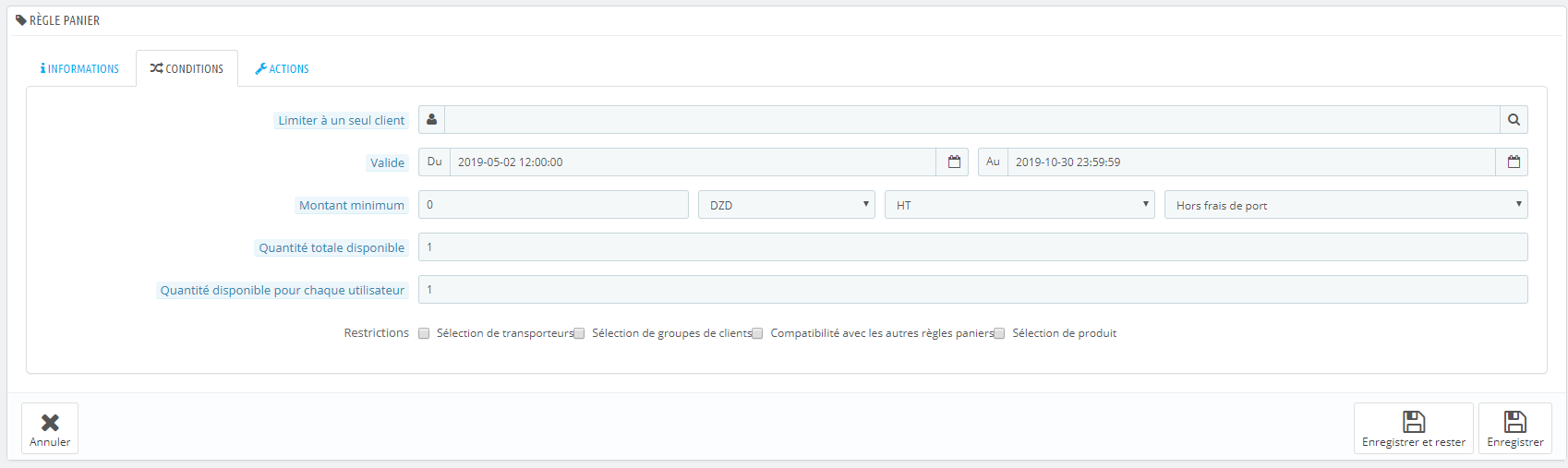
Task: Open calendar picker for the Au date
Action: tap(1514, 162)
